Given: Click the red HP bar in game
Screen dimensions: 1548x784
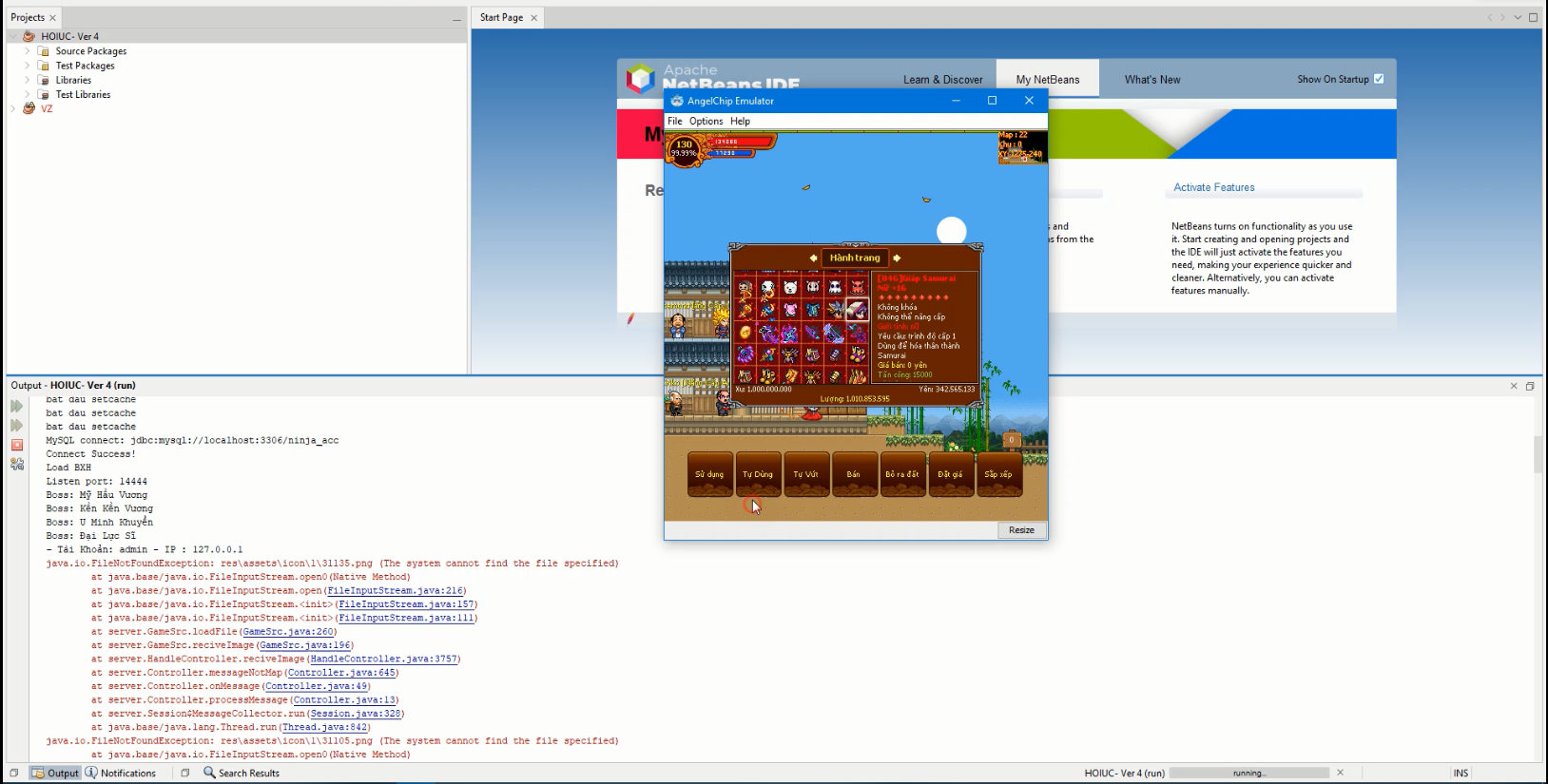Looking at the screenshot, I should (x=743, y=142).
